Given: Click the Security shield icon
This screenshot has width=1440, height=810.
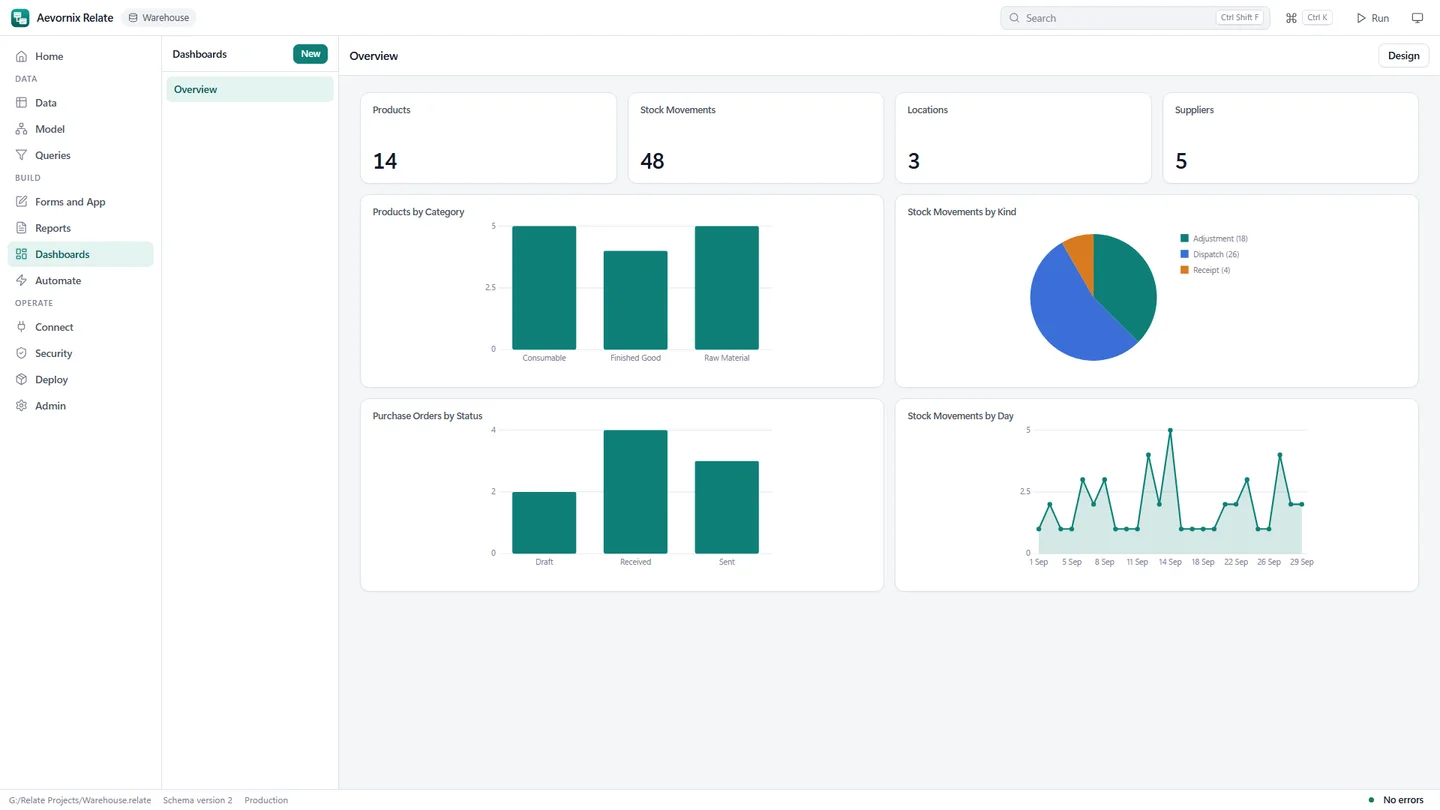Looking at the screenshot, I should [x=21, y=353].
